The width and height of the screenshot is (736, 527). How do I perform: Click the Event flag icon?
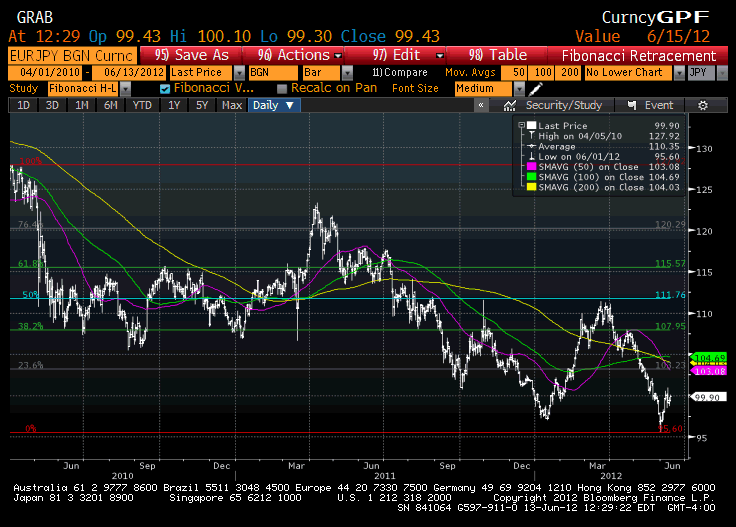[x=632, y=105]
